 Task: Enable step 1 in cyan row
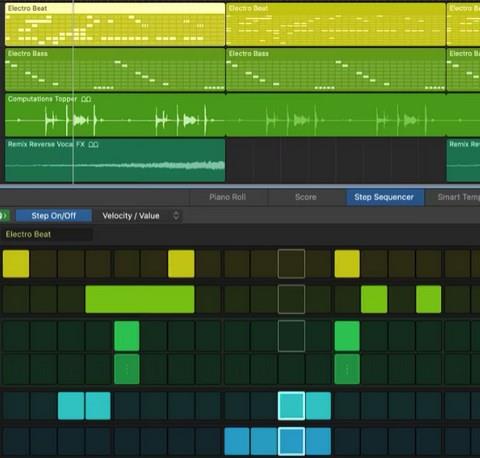pyautogui.click(x=16, y=406)
